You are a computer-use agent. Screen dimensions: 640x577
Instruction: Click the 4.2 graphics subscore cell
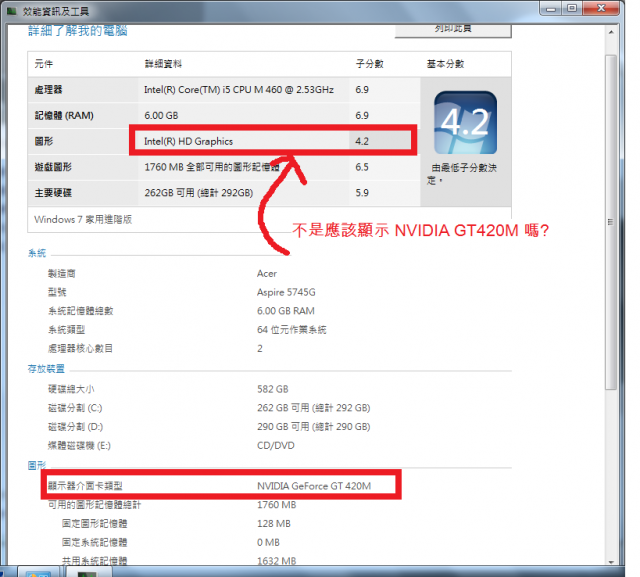362,141
